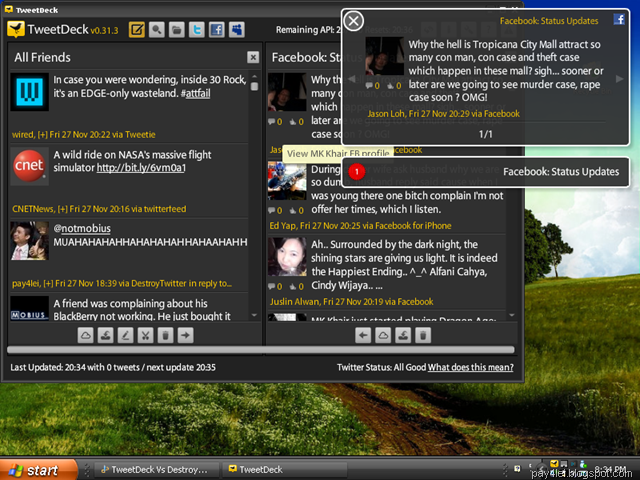Image resolution: width=640 pixels, height=480 pixels.
Task: Click 'Ed Yap, Fri 27 Nov 20:25 via Facebook for iPhone'
Action: pyautogui.click(x=360, y=226)
